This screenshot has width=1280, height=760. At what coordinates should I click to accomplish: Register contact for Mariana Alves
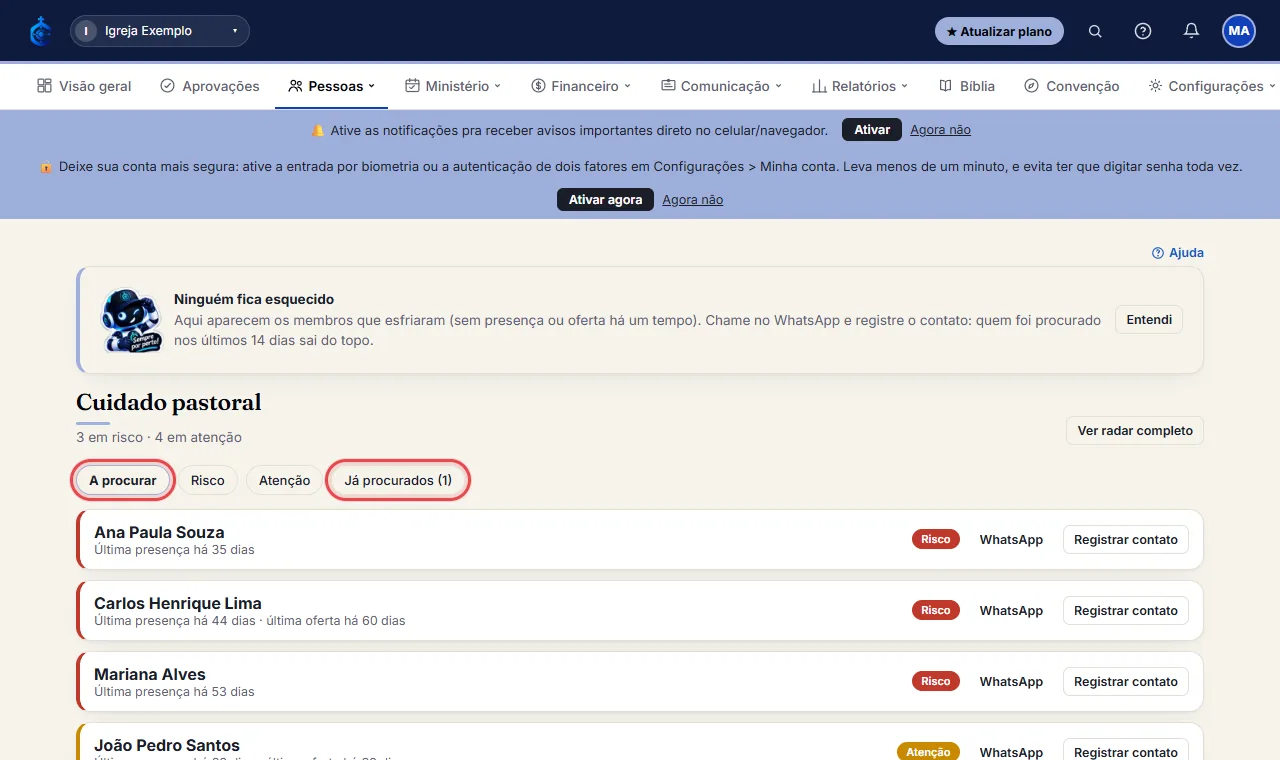coord(1126,682)
